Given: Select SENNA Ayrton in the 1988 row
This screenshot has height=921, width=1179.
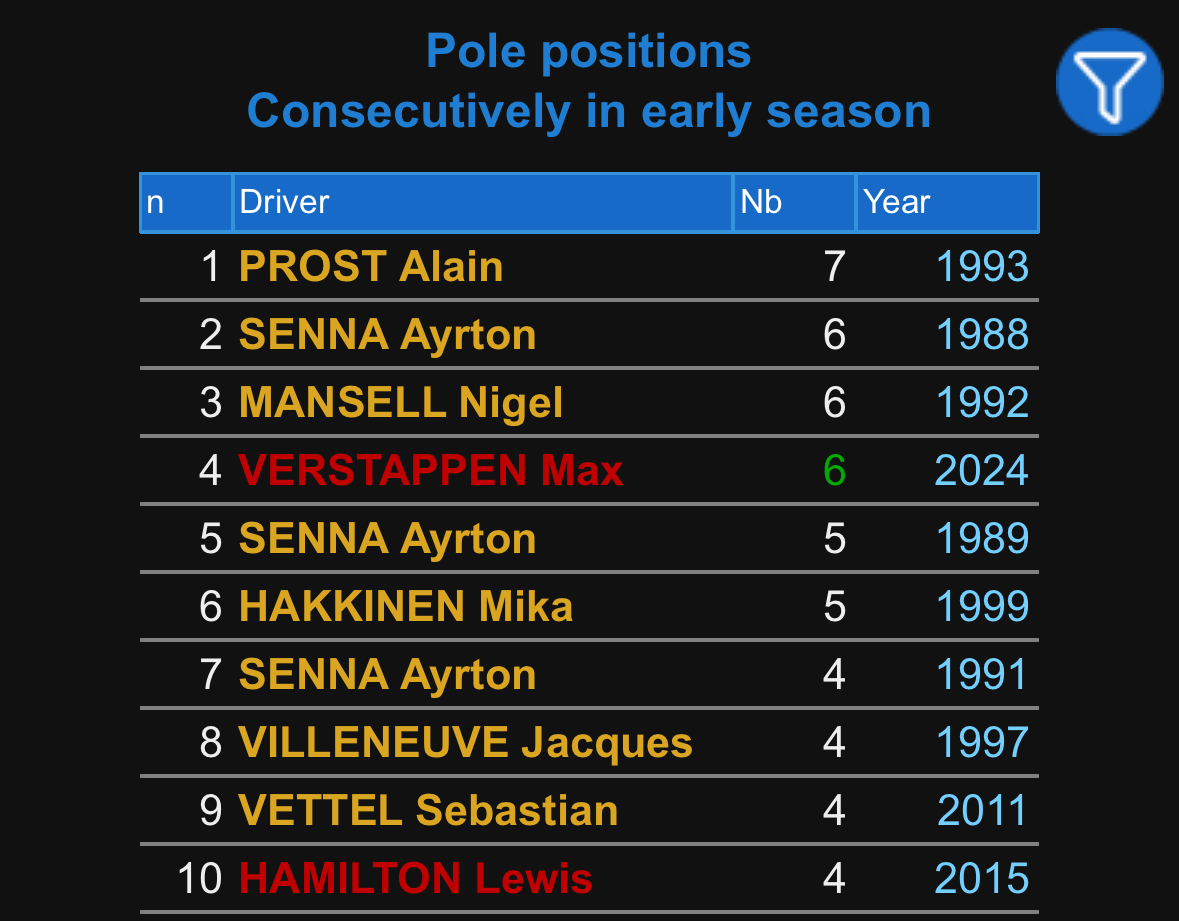Looking at the screenshot, I should (387, 335).
